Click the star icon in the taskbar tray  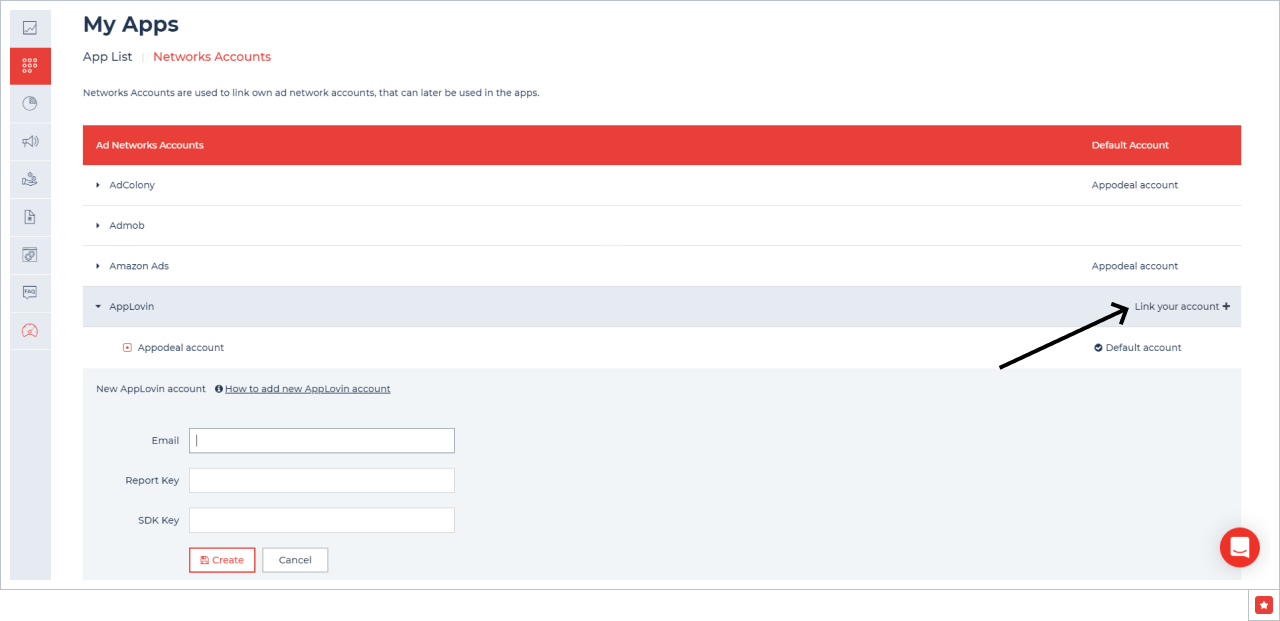1263,605
